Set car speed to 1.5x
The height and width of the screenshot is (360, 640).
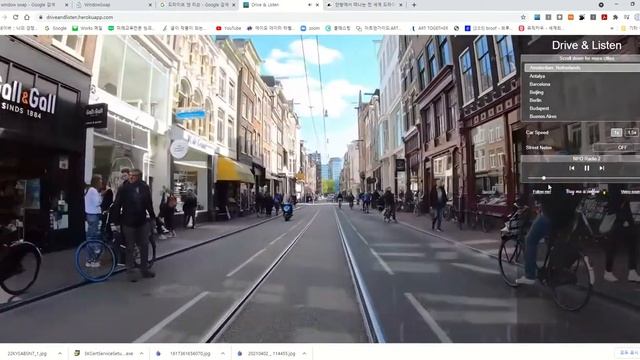pyautogui.click(x=632, y=133)
